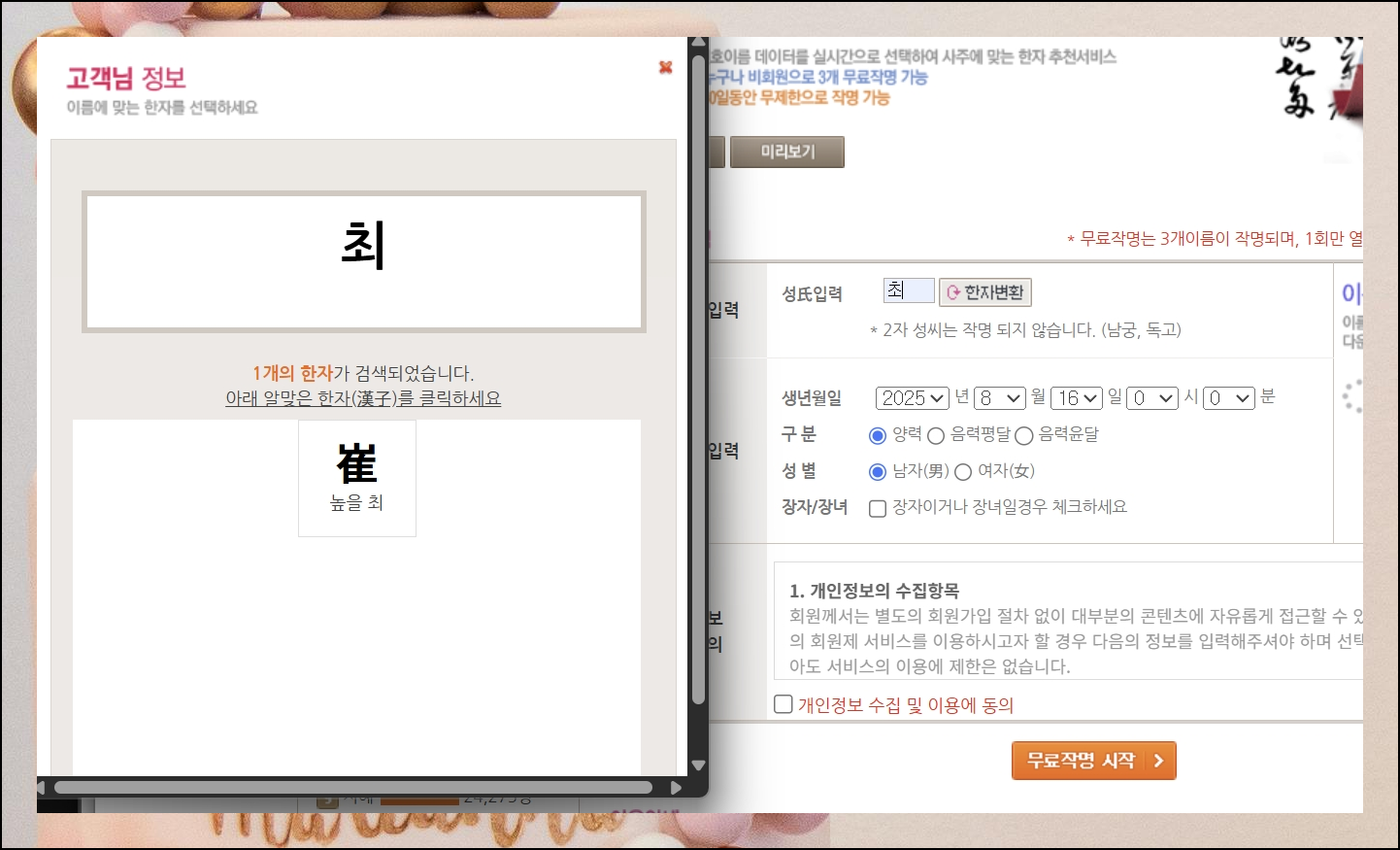The height and width of the screenshot is (850, 1400).
Task: Click the popup horizontal scrollbar left arrow
Action: (x=43, y=787)
